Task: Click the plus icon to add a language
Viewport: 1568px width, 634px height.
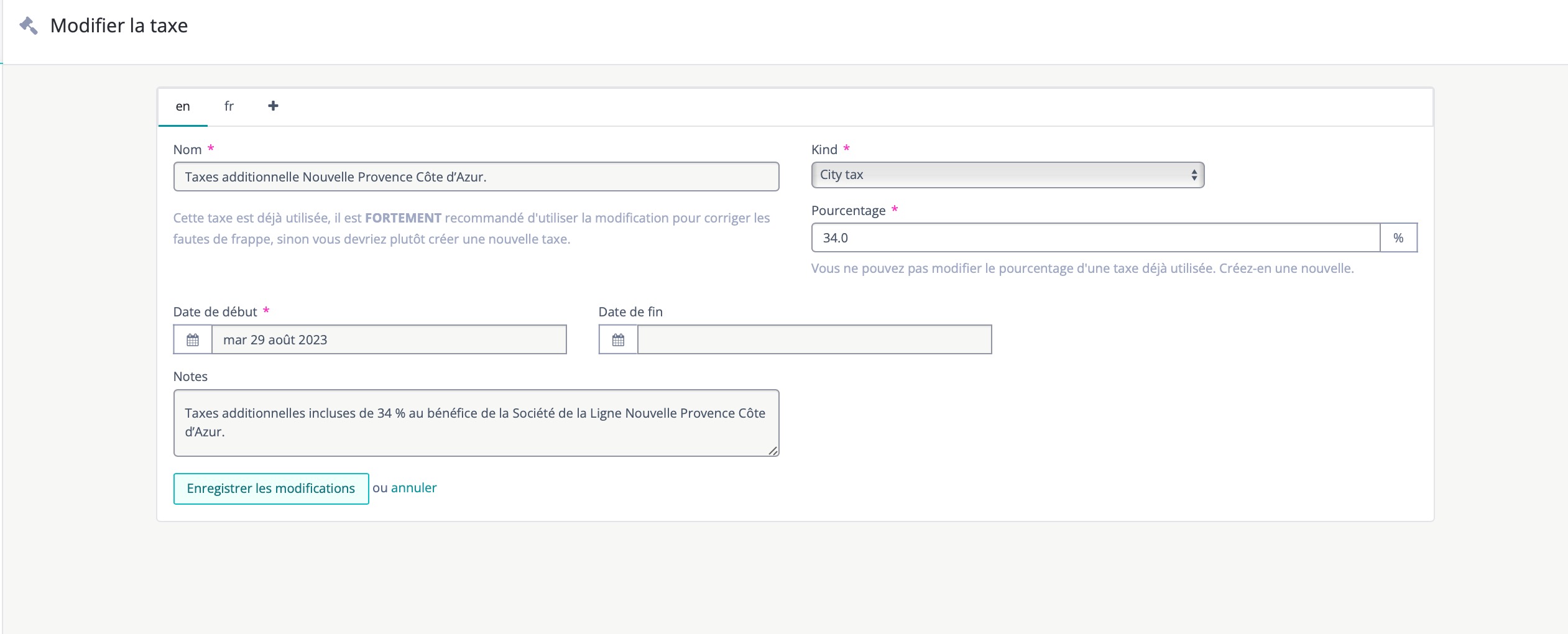Action: click(x=273, y=106)
